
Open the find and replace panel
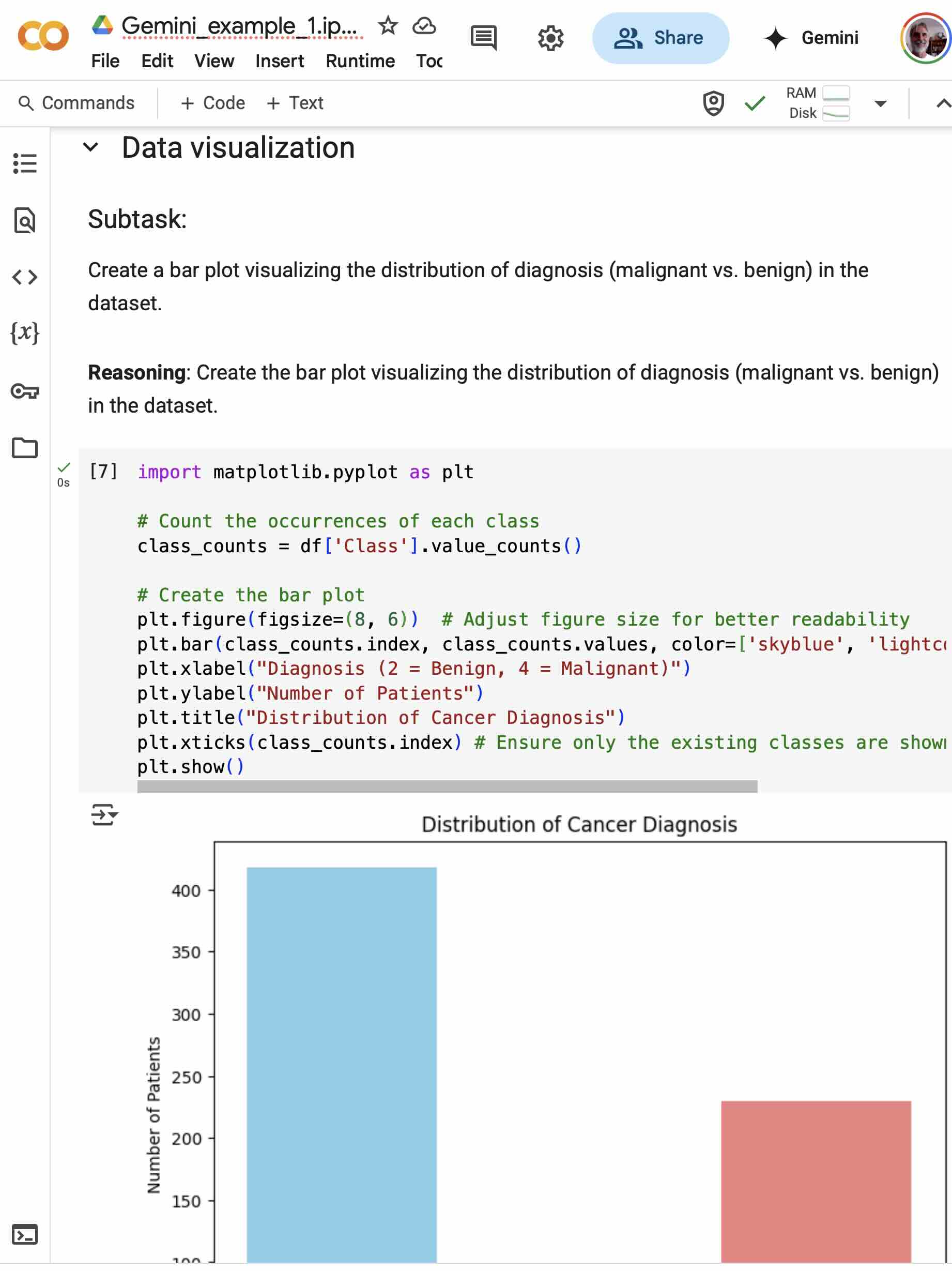tap(25, 221)
